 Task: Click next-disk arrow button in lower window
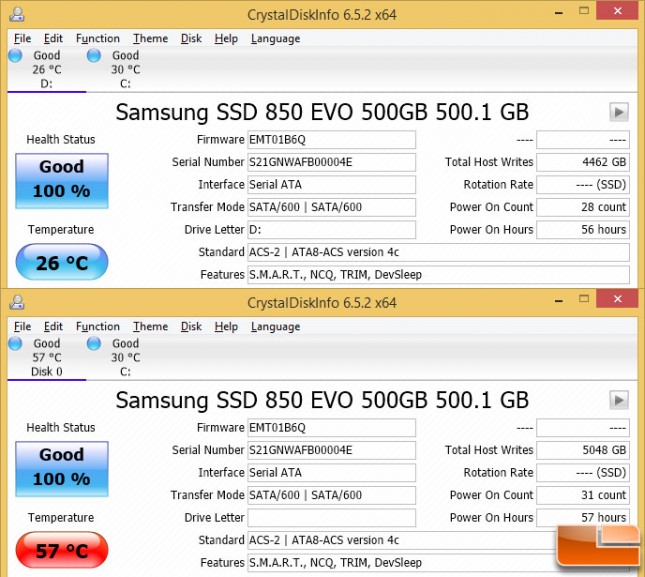tap(619, 400)
